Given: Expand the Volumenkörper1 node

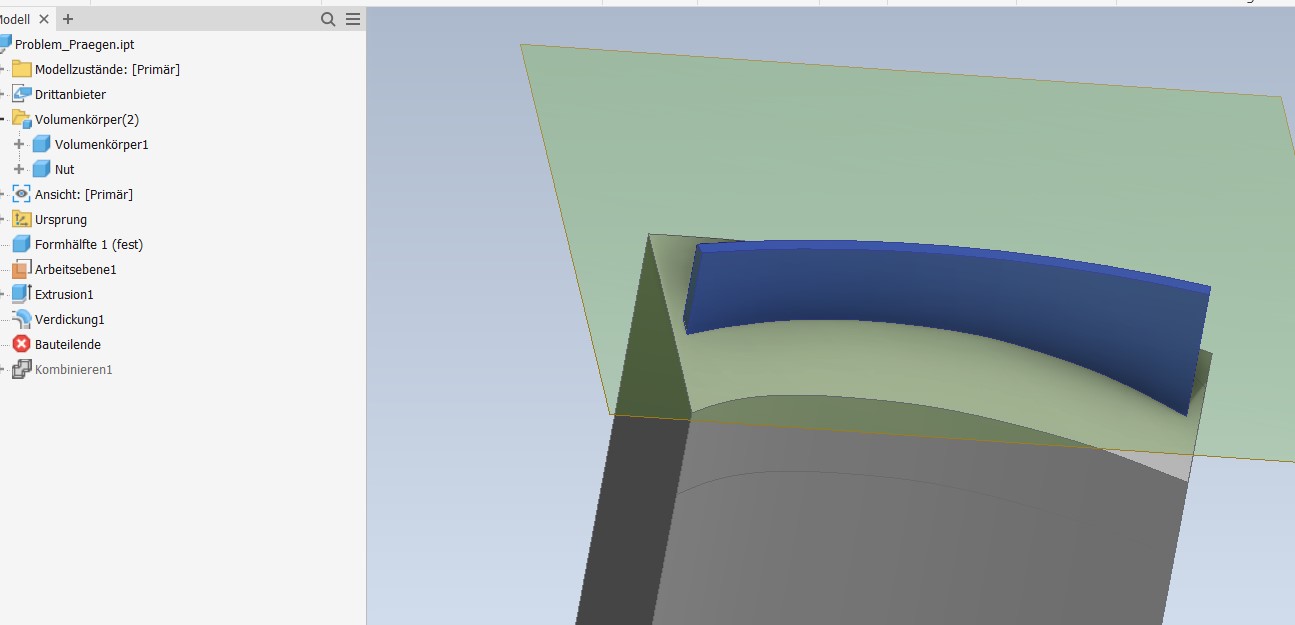Looking at the screenshot, I should click(18, 144).
